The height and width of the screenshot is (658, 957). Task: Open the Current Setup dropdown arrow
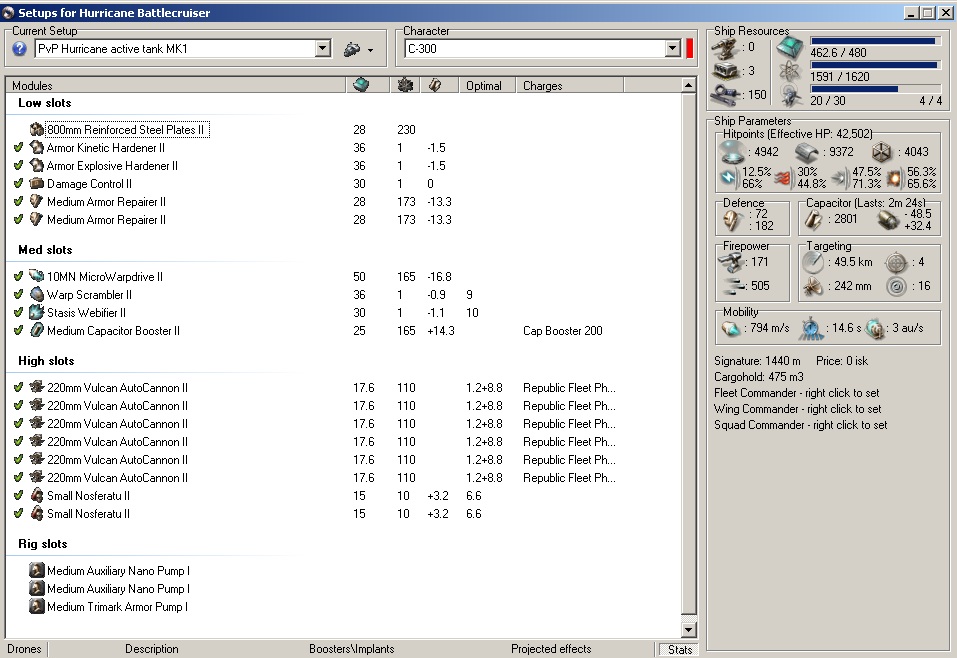point(323,49)
